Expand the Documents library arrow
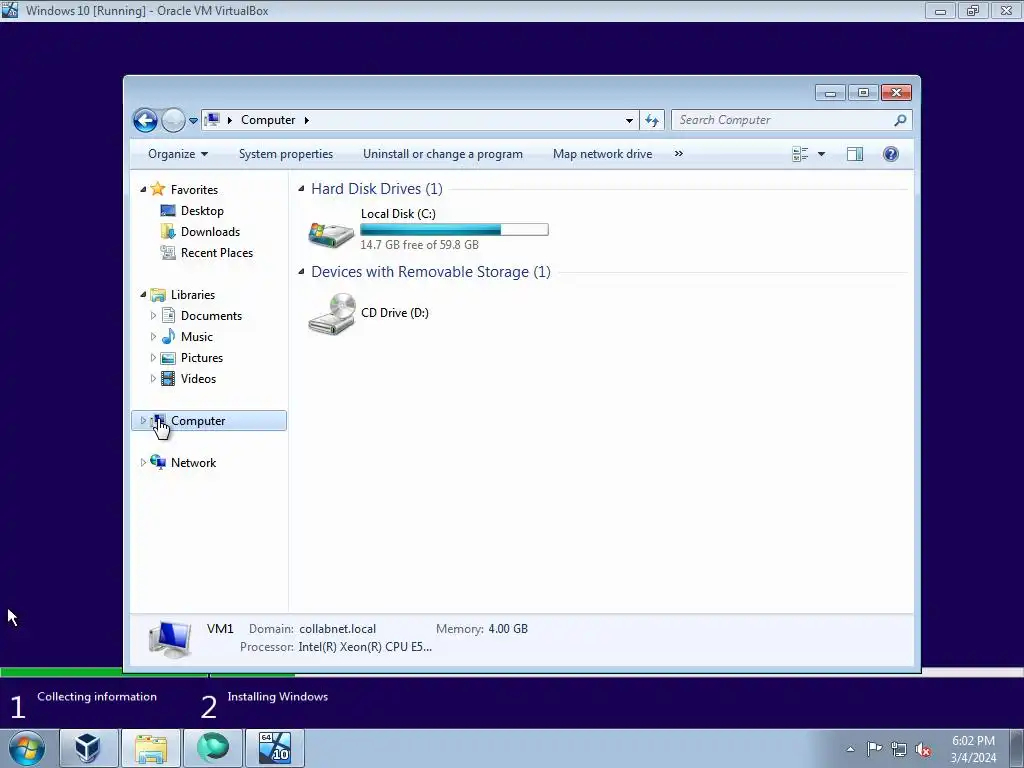This screenshot has height=768, width=1024. (x=153, y=315)
